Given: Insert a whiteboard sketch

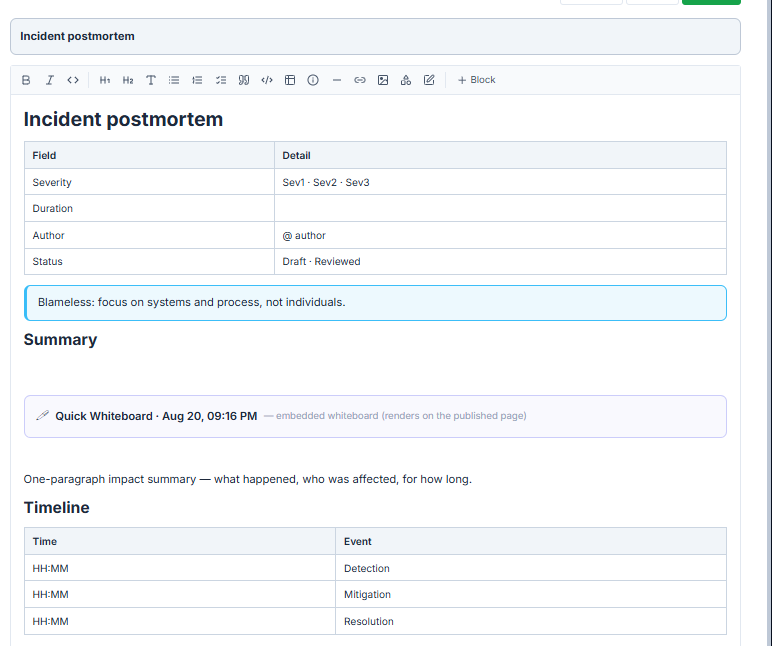Looking at the screenshot, I should click(429, 80).
